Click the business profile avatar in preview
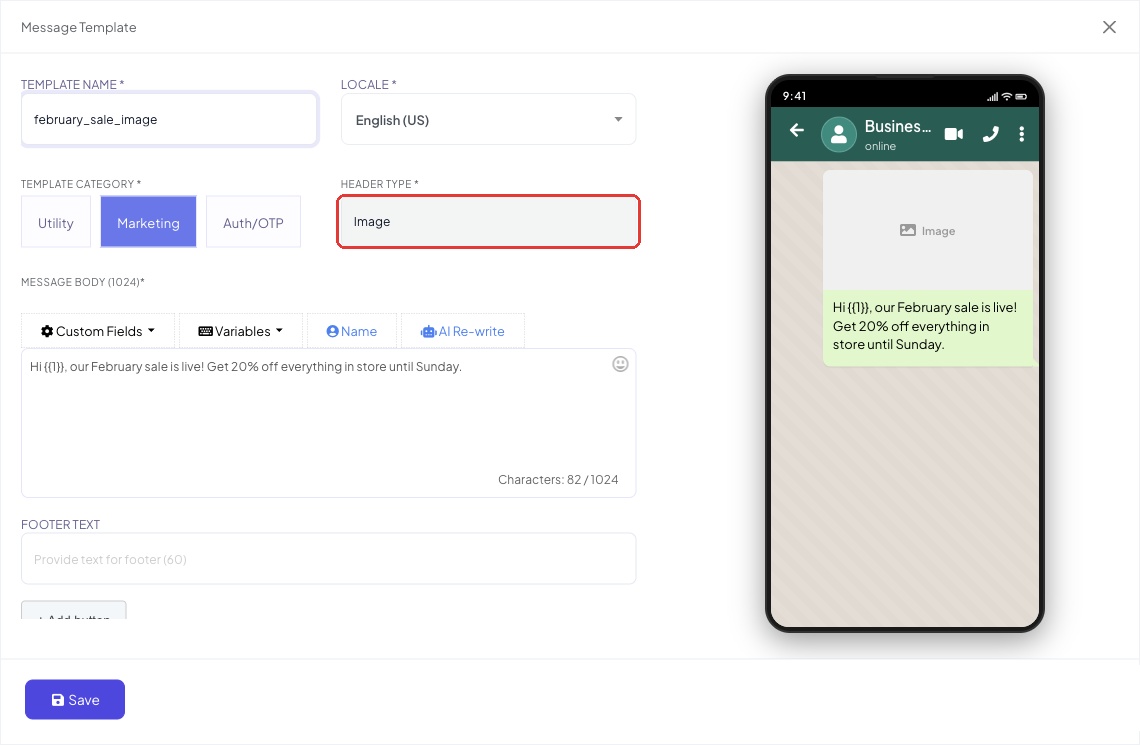The height and width of the screenshot is (745, 1140). pyautogui.click(x=838, y=134)
